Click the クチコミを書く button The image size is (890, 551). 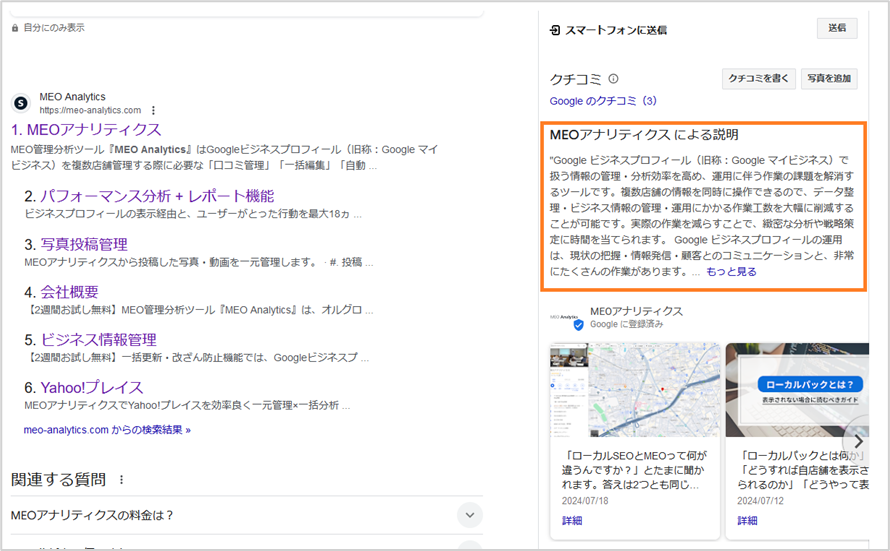[758, 78]
